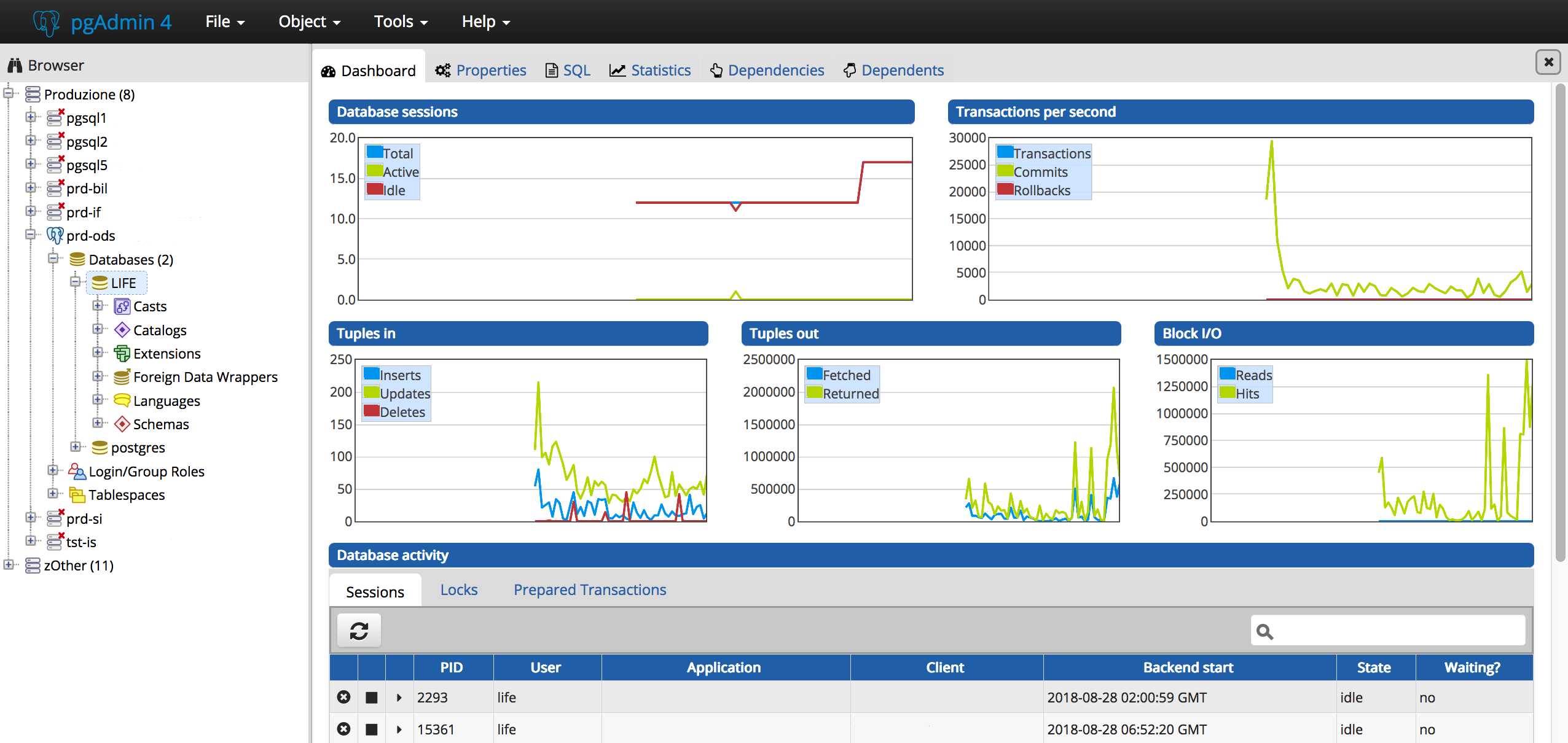Collapse the LIFE database node

click(x=75, y=281)
